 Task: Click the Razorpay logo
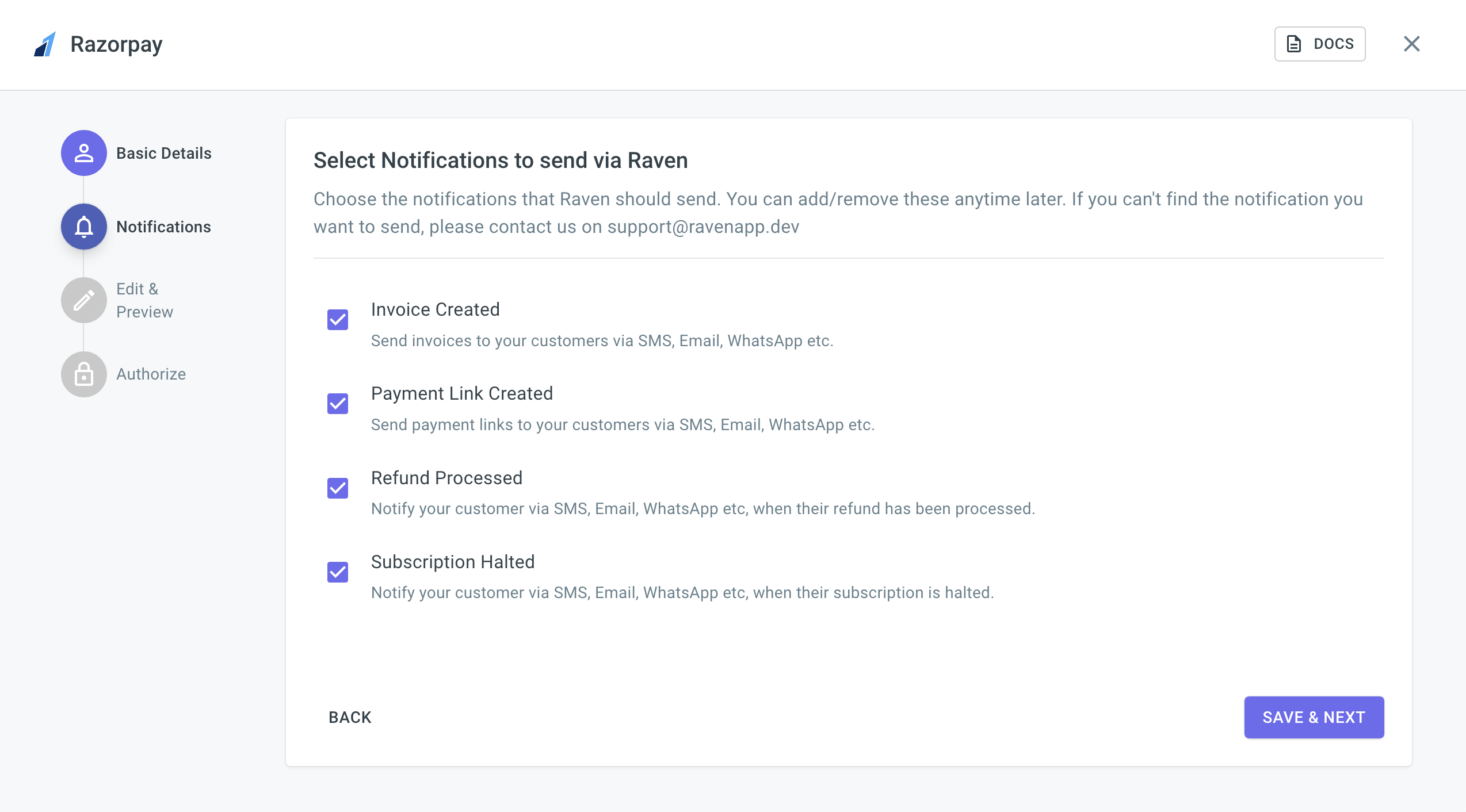pyautogui.click(x=45, y=44)
